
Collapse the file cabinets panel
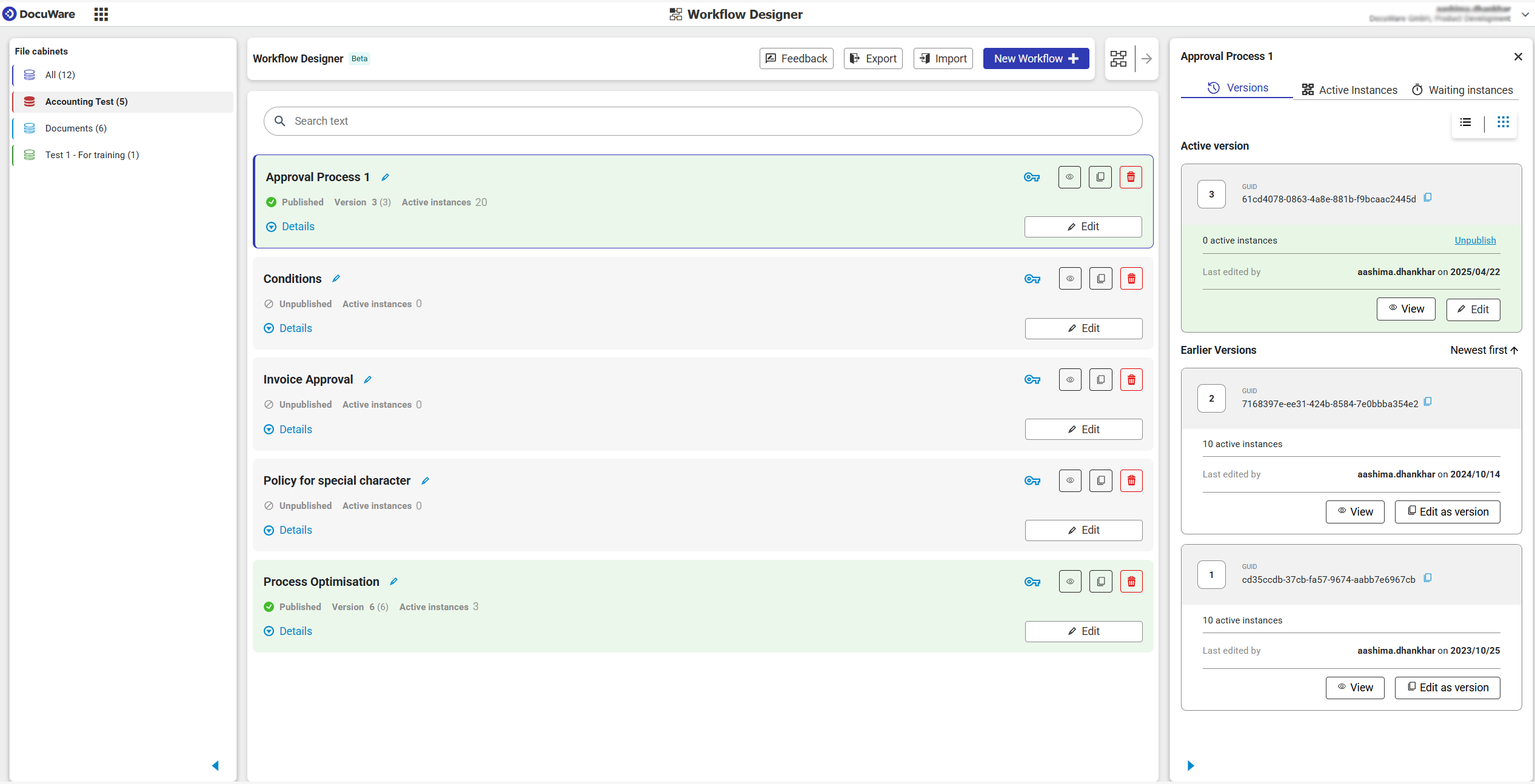216,765
